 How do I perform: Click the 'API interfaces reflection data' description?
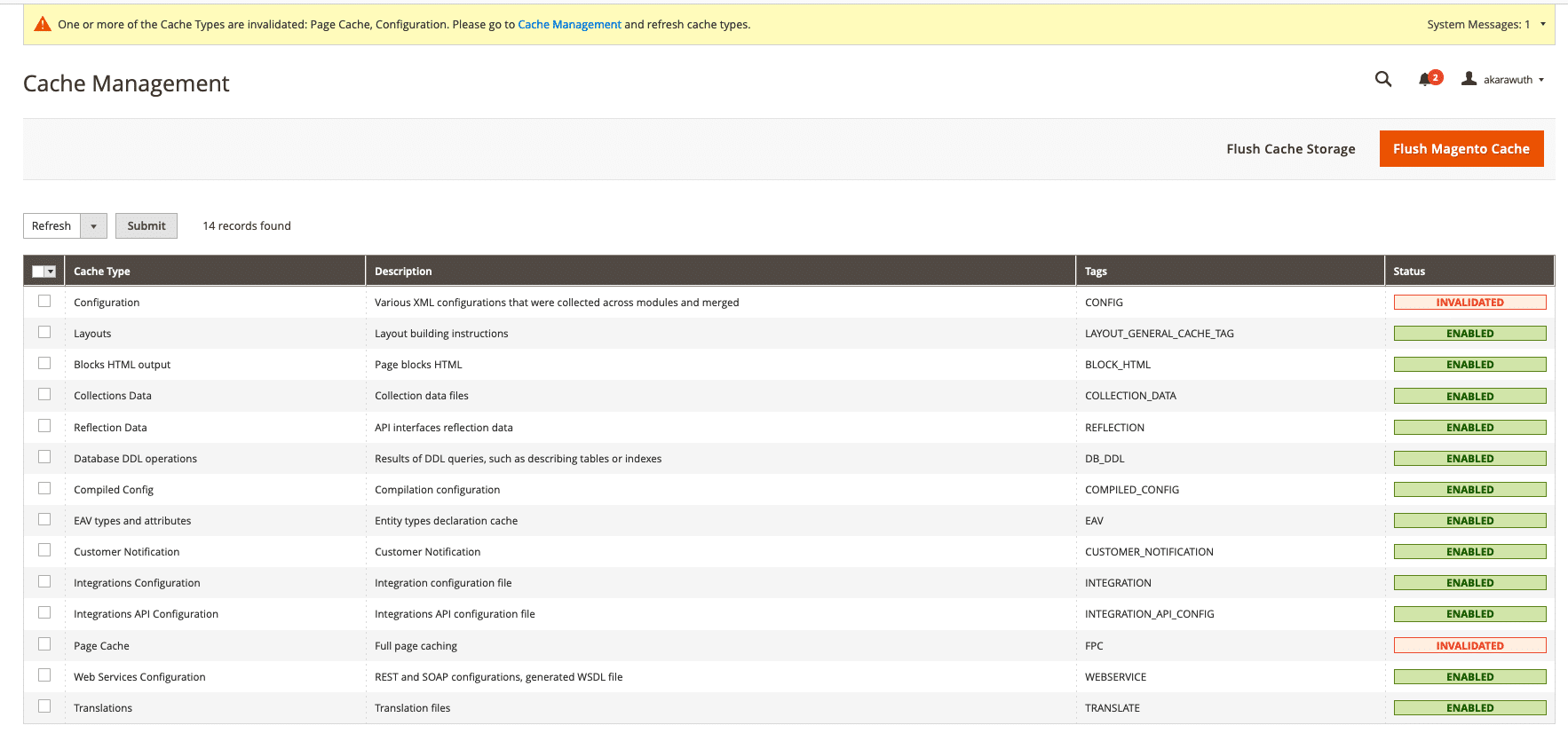(444, 428)
